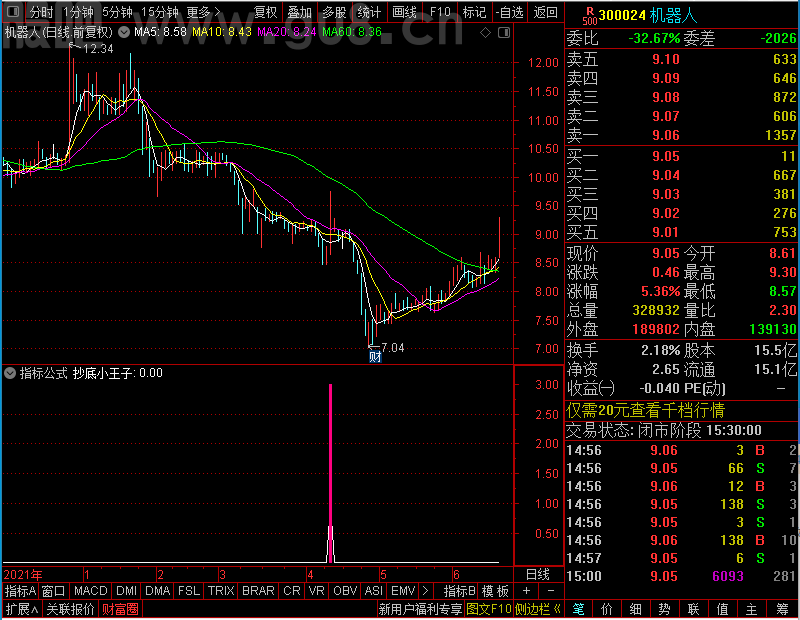Select the 细 detail tab
Image resolution: width=800 pixels, height=620 pixels.
point(636,609)
